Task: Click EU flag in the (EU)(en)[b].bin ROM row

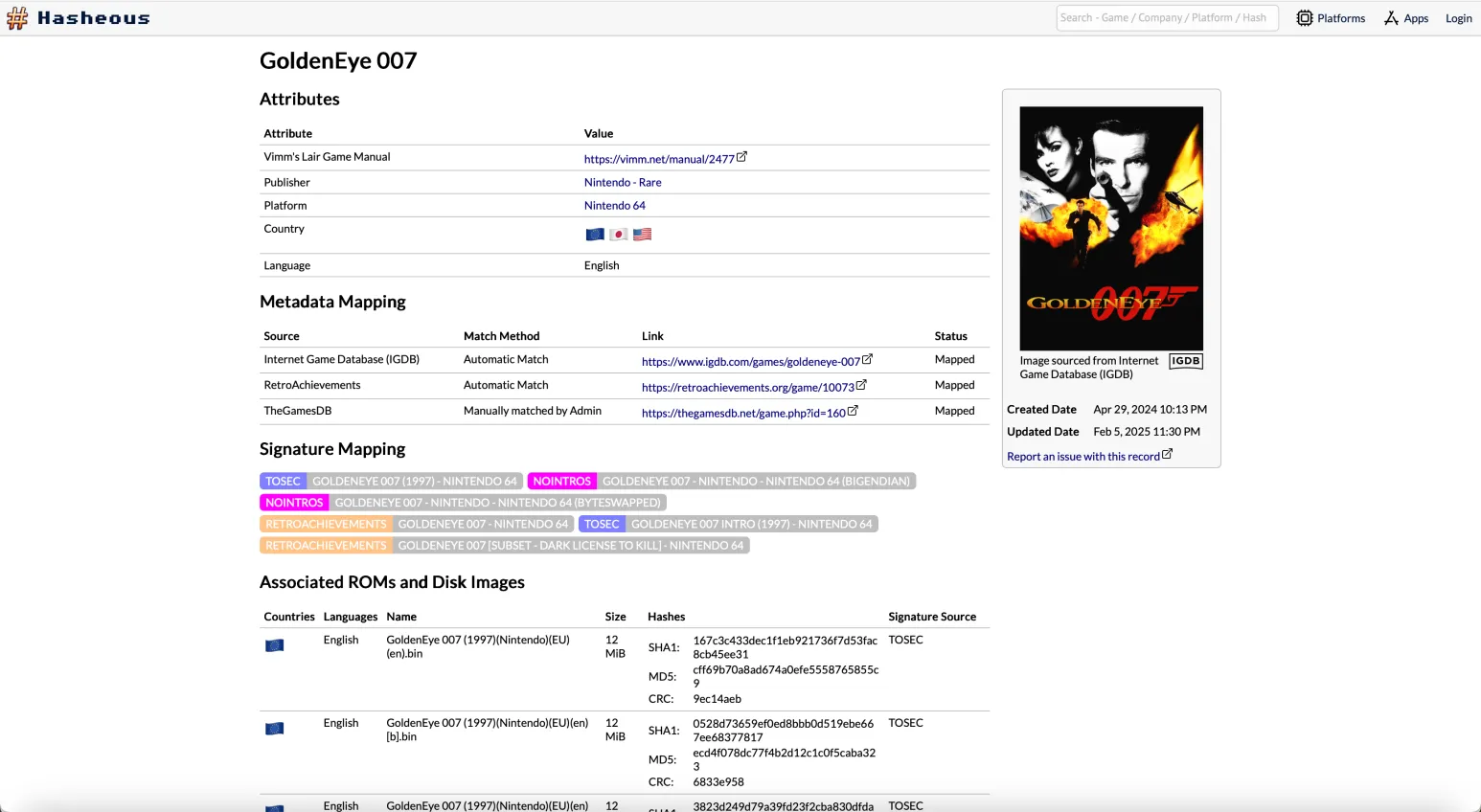Action: pos(275,729)
